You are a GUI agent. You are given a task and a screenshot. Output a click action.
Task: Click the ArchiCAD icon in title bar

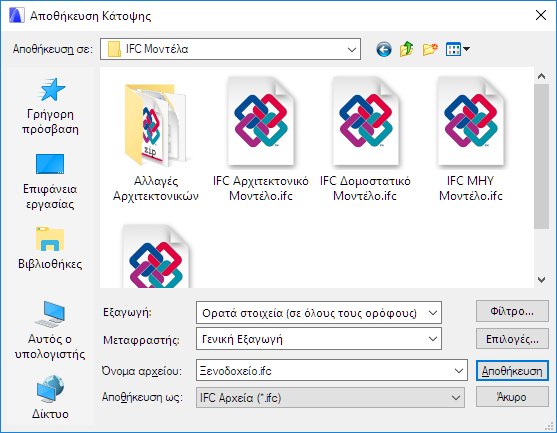(x=17, y=16)
